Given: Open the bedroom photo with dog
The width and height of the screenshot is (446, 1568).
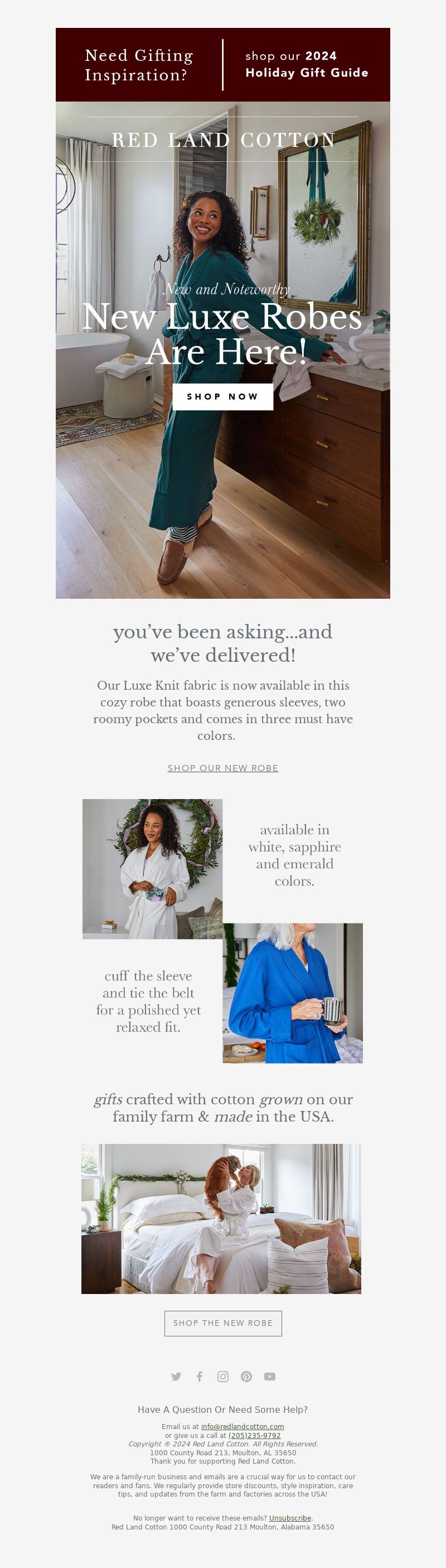Looking at the screenshot, I should pos(221,1219).
